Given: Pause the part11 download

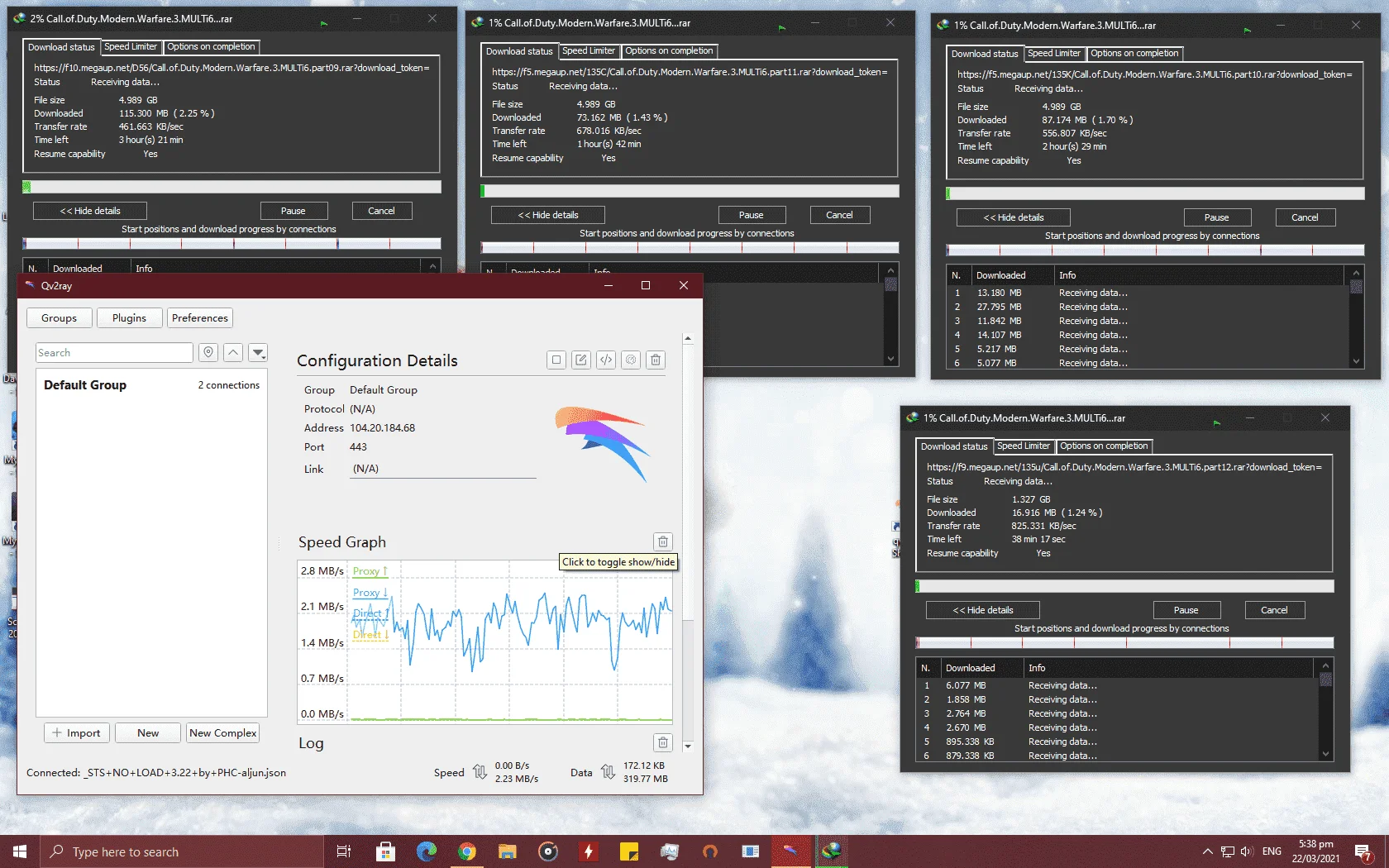Looking at the screenshot, I should [752, 215].
